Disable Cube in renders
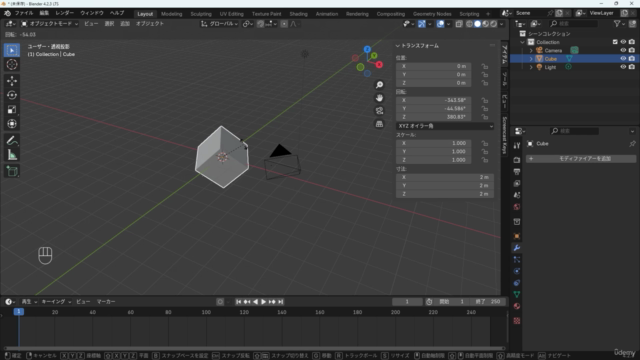Viewport: 640px width, 360px height. tap(631, 59)
